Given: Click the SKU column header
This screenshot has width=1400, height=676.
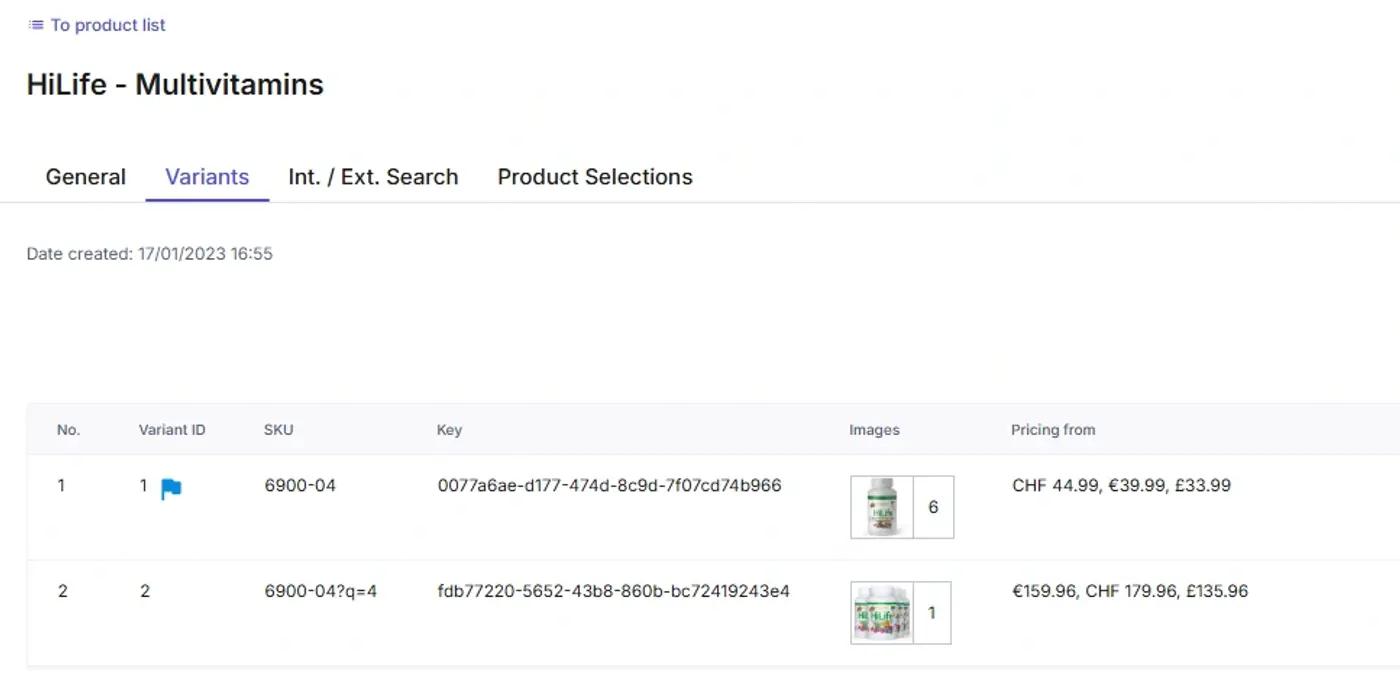Looking at the screenshot, I should 279,430.
